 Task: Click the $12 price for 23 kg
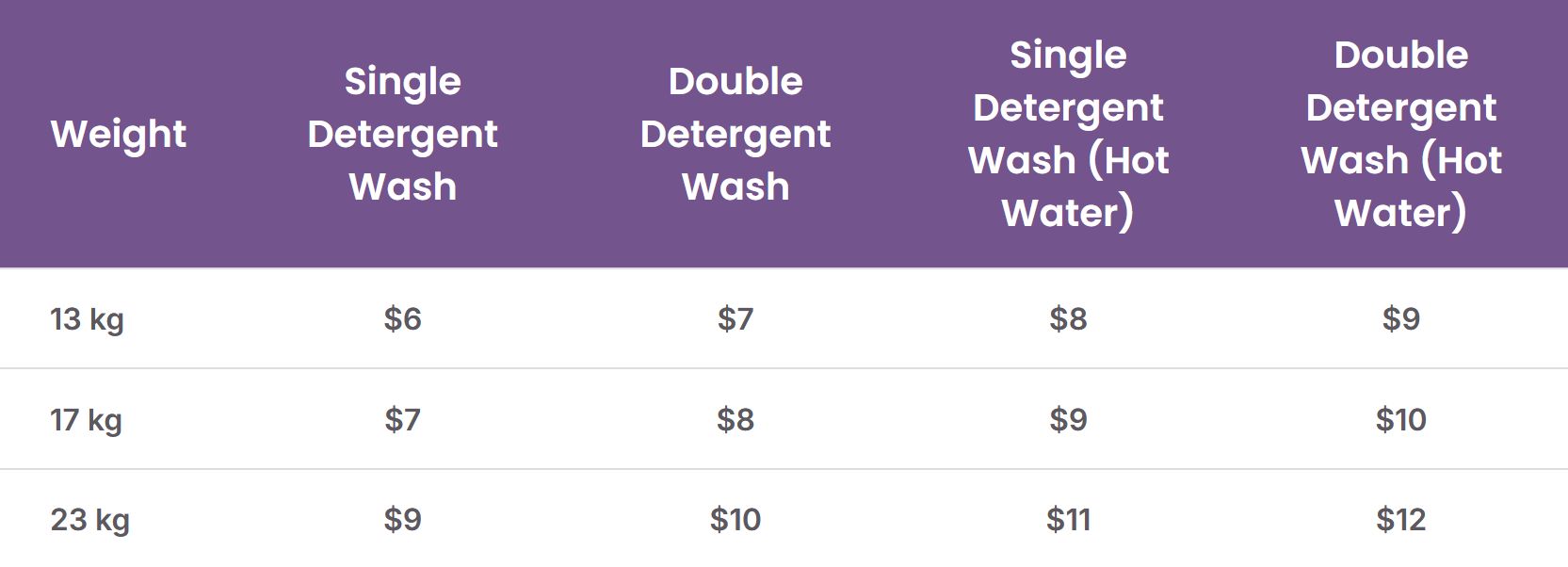[x=1401, y=520]
